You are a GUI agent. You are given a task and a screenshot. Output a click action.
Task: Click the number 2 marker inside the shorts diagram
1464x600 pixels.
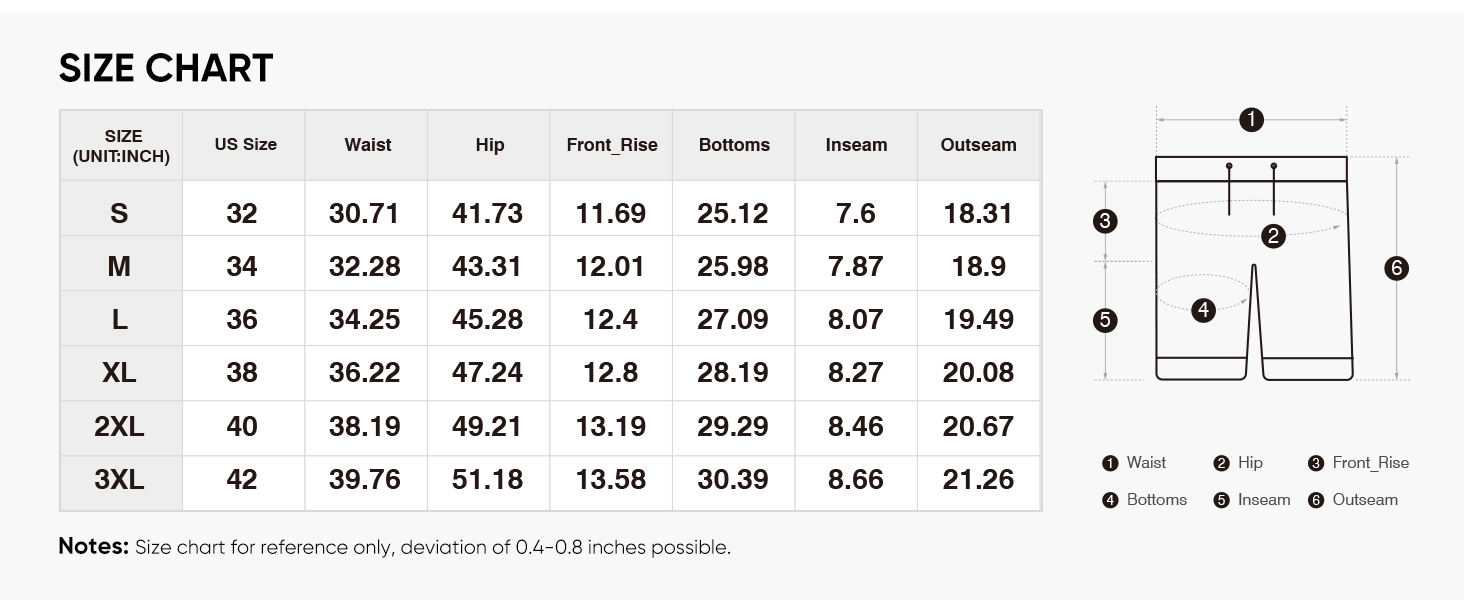[x=1273, y=236]
